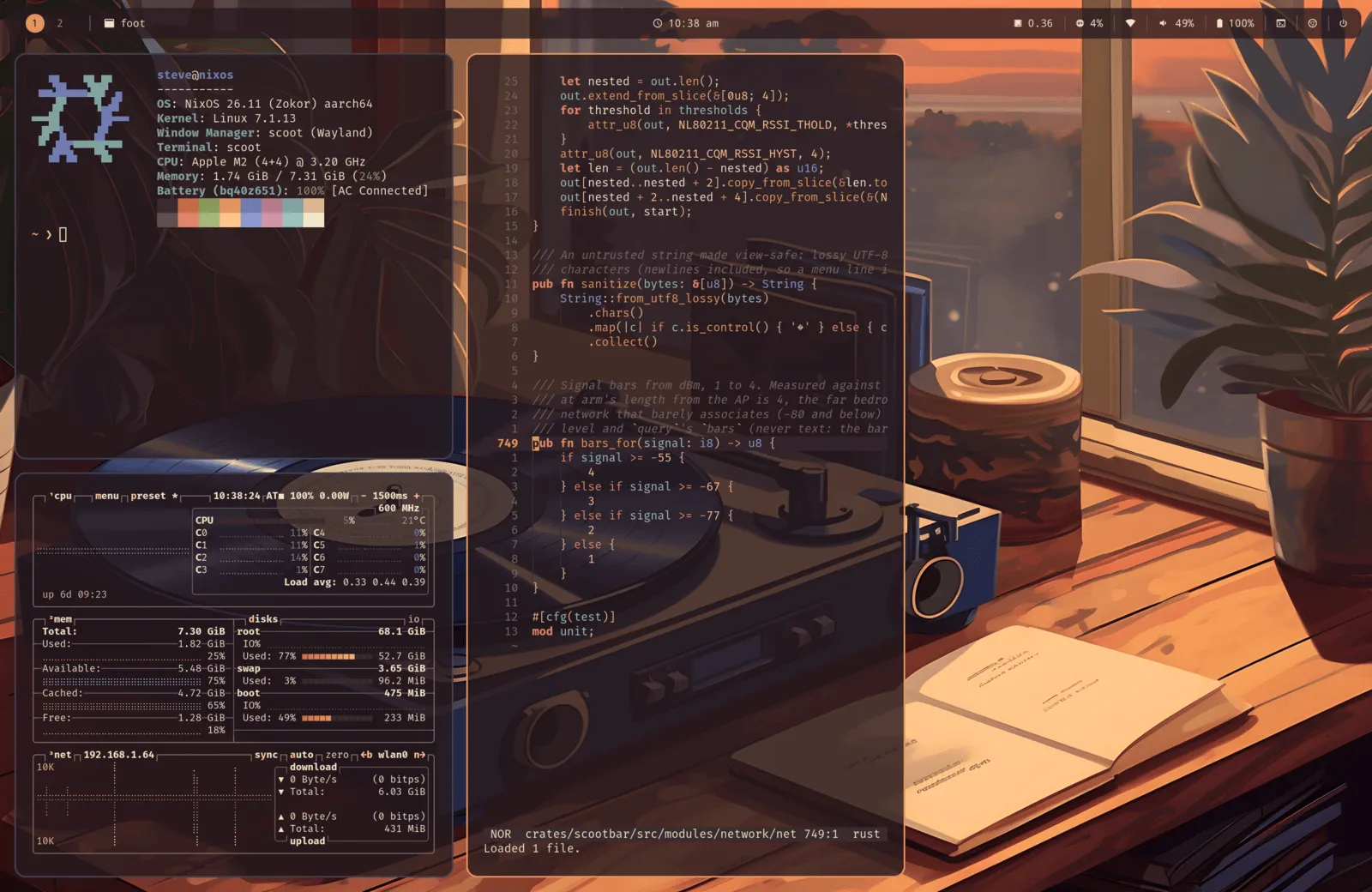Click the NOR mode indicator in editor
Viewport: 1372px width, 892px height.
click(x=501, y=834)
